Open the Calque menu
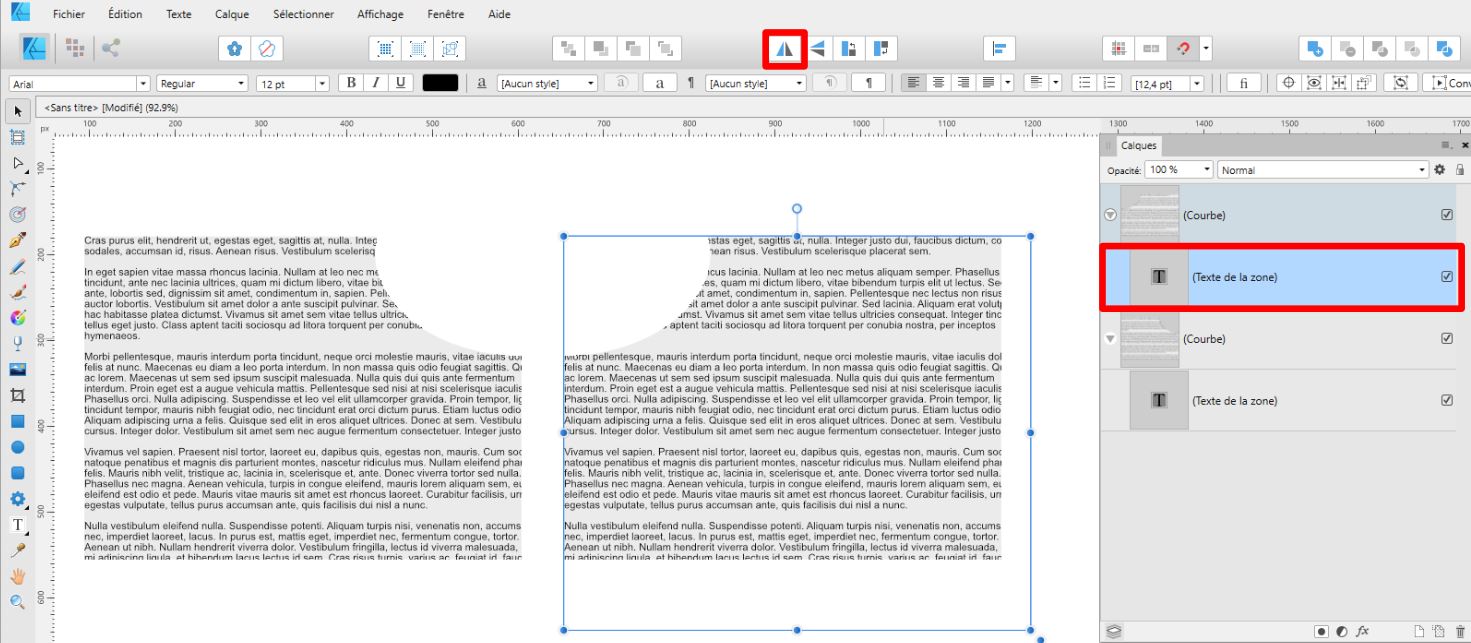 coord(233,14)
